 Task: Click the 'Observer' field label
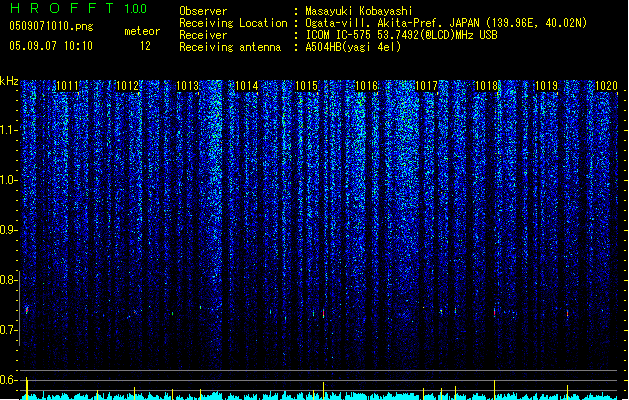(x=203, y=11)
